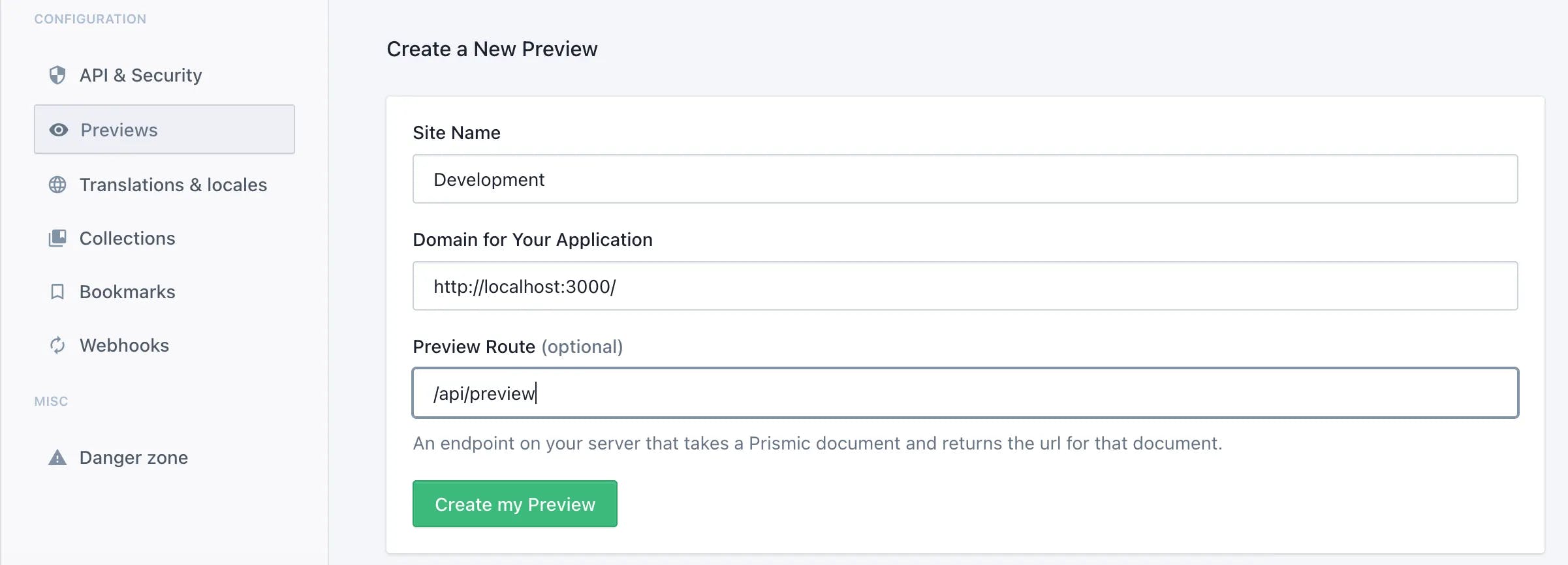Open the API & Security settings label
1568x565 pixels.
point(140,75)
